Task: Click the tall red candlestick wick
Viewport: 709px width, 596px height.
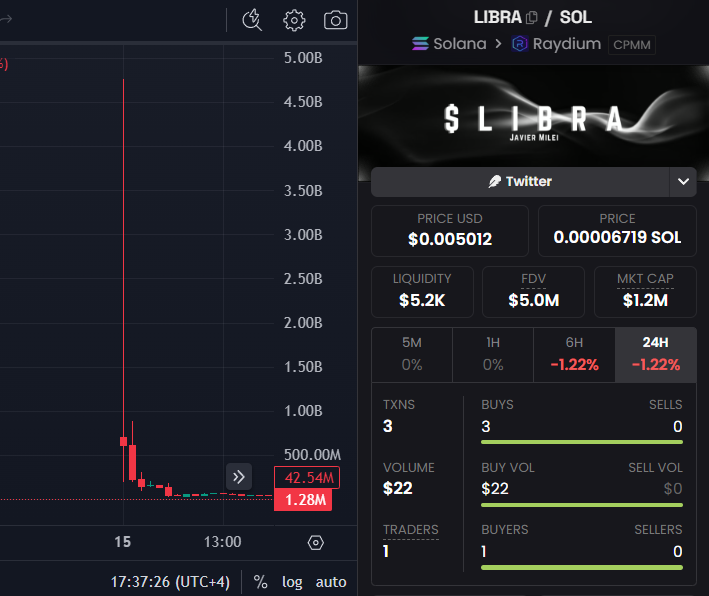Action: [x=123, y=258]
